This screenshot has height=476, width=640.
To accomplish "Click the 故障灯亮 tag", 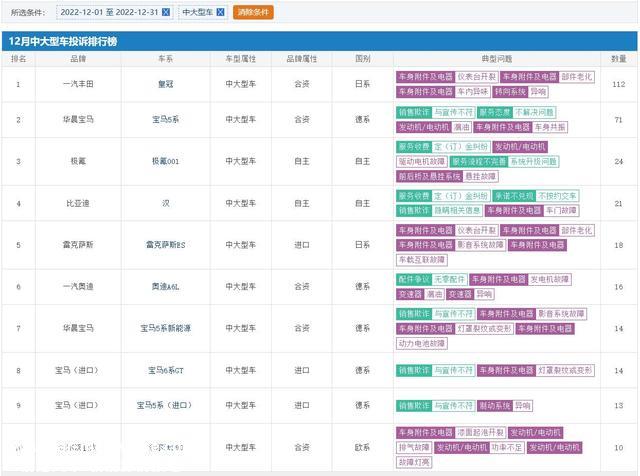I will tap(414, 463).
